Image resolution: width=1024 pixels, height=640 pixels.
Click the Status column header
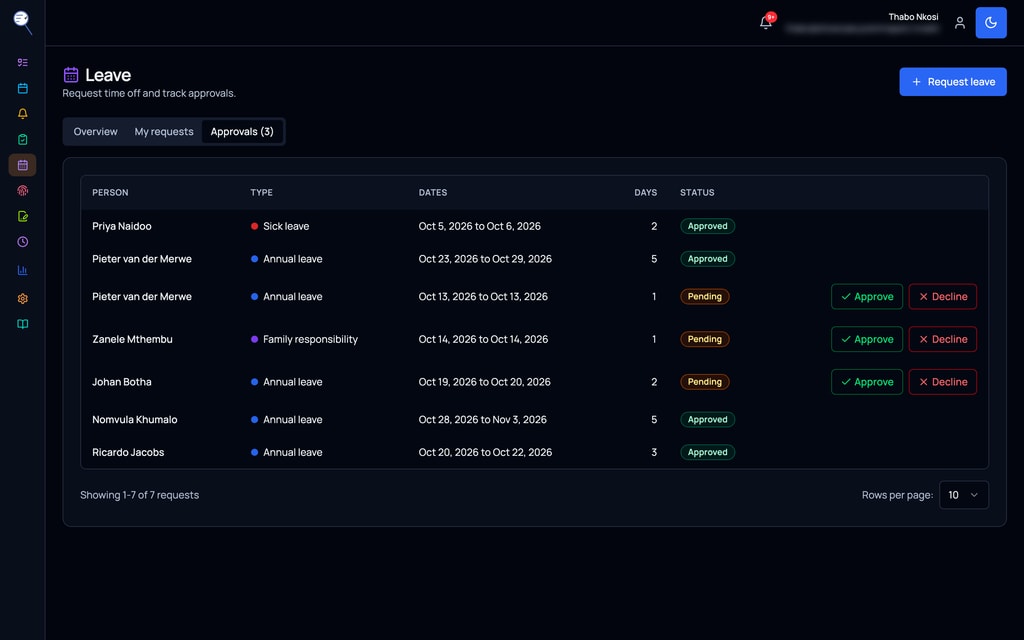(697, 193)
